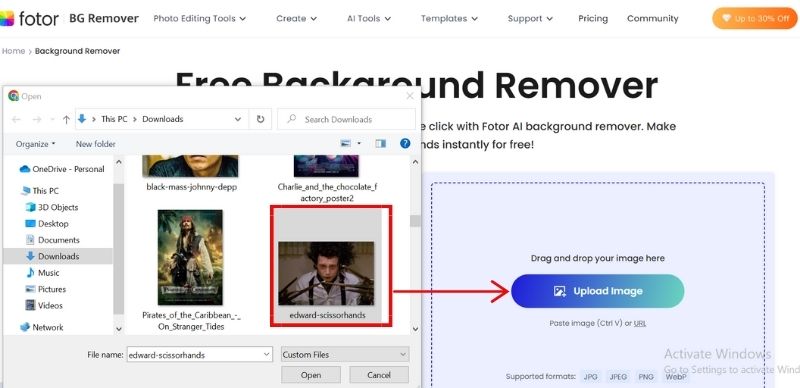The height and width of the screenshot is (388, 800).
Task: Click the diamond icon in discount banner
Action: [x=726, y=18]
